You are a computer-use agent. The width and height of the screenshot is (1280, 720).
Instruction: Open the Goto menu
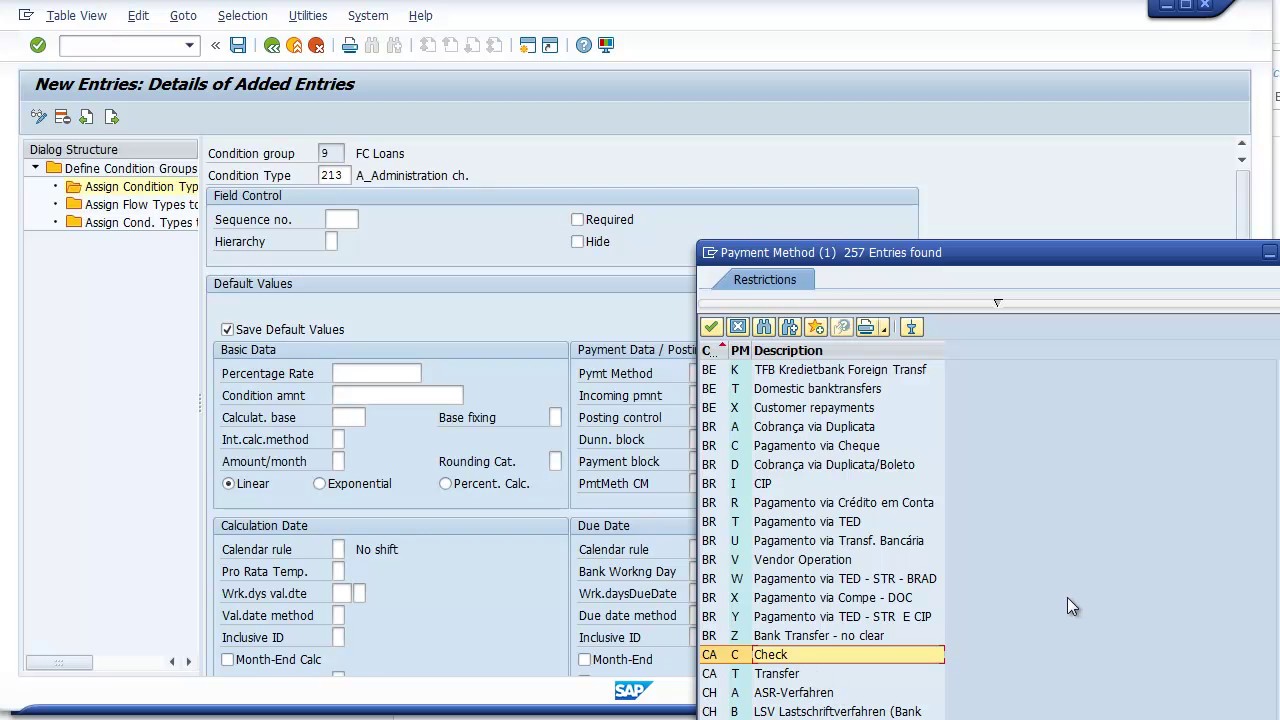183,15
